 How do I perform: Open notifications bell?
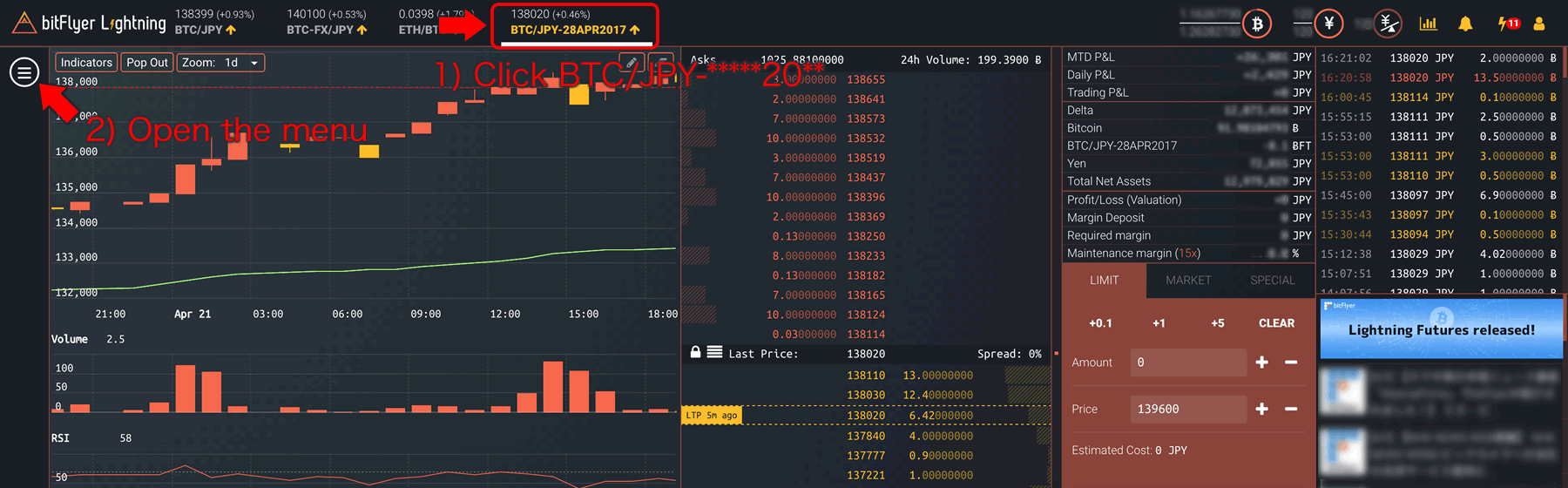tap(1465, 24)
